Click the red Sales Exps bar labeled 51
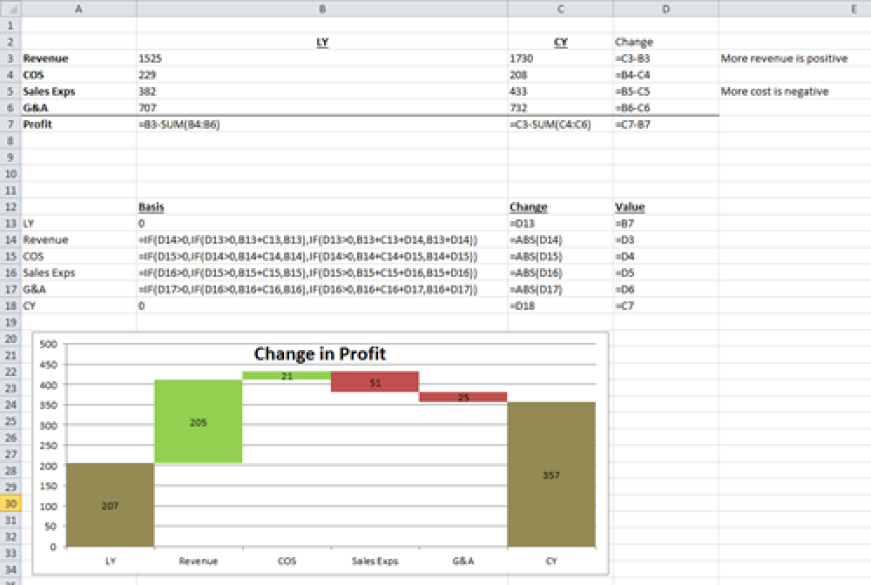This screenshot has width=871, height=585. [374, 381]
